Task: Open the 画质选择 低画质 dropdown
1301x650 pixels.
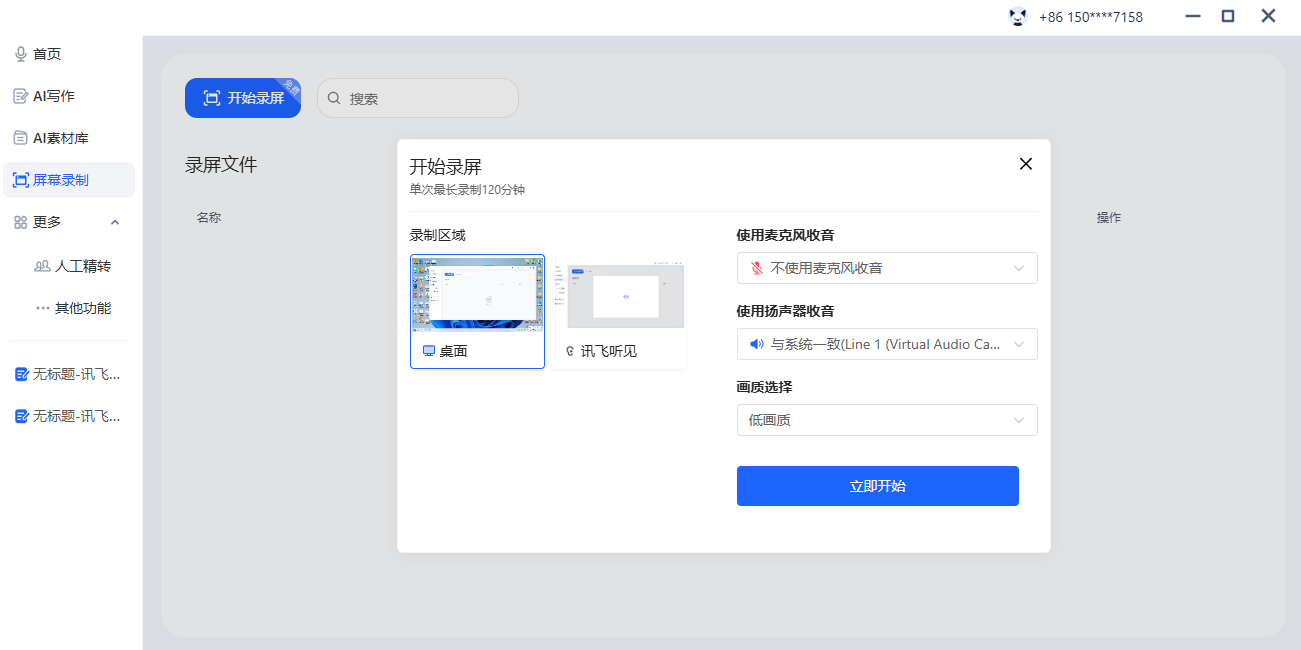Action: tap(886, 420)
